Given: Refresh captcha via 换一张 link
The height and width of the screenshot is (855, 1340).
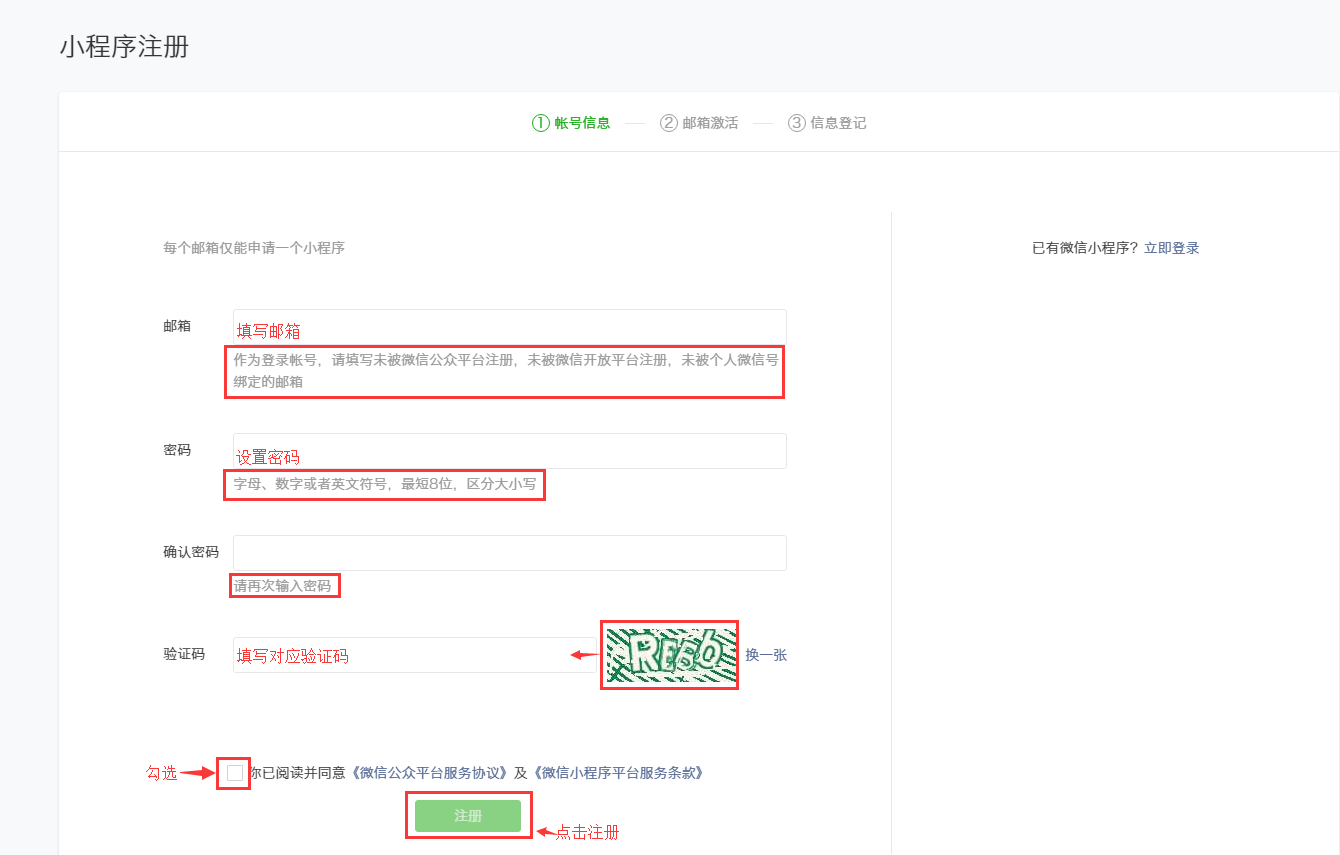Looking at the screenshot, I should point(766,655).
